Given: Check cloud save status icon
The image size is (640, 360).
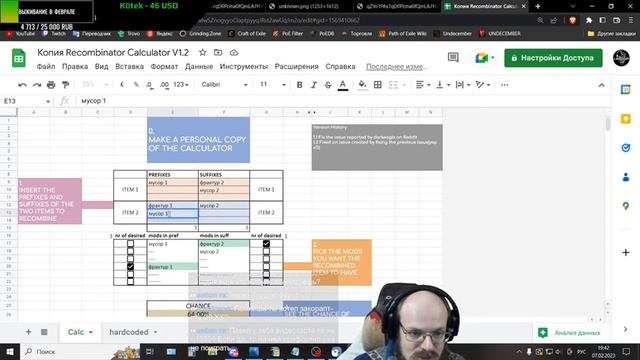Looking at the screenshot, I should pos(234,53).
